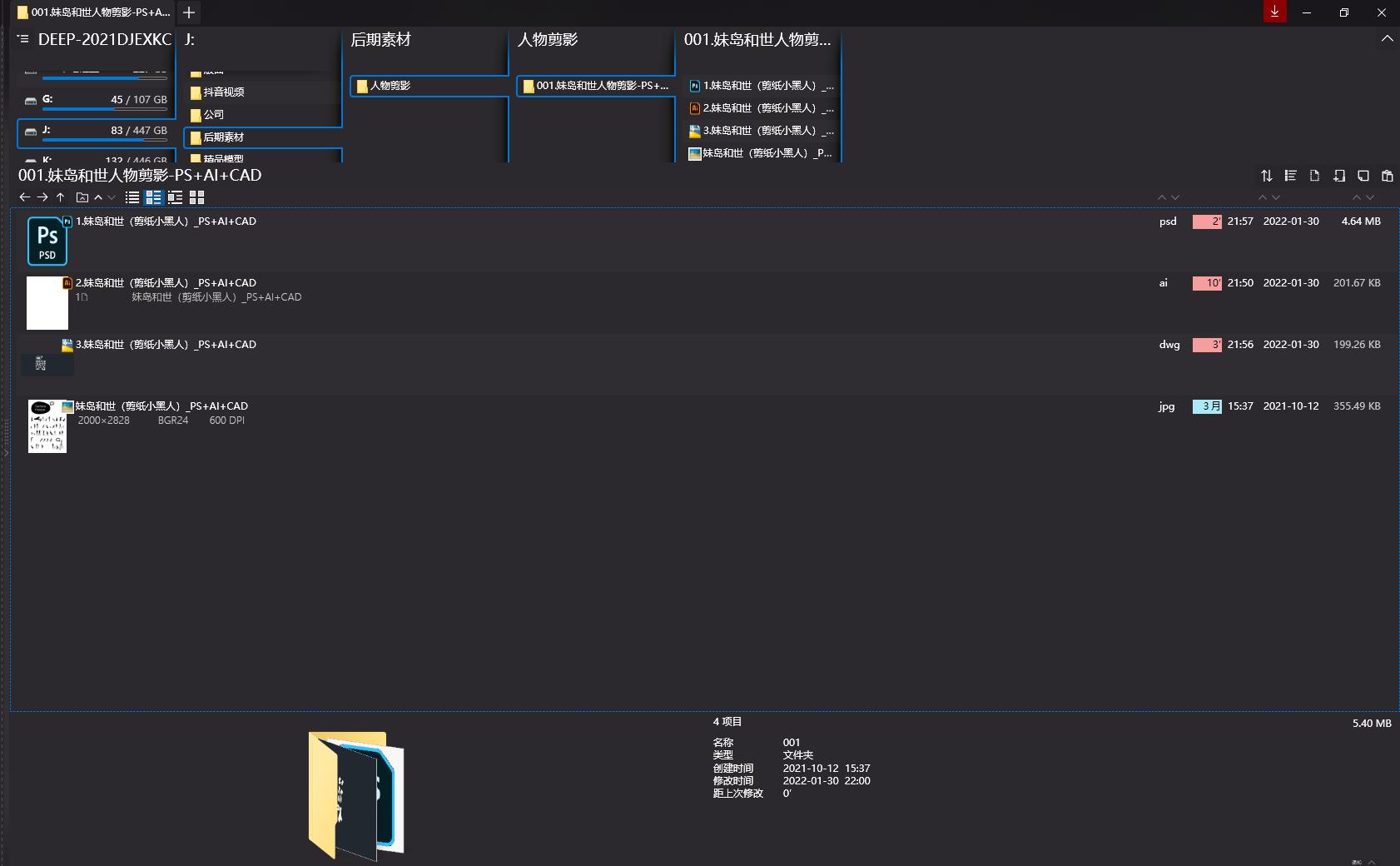This screenshot has width=1400, height=866.
Task: Click the sort arrows icon in toolbar
Action: point(1266,176)
